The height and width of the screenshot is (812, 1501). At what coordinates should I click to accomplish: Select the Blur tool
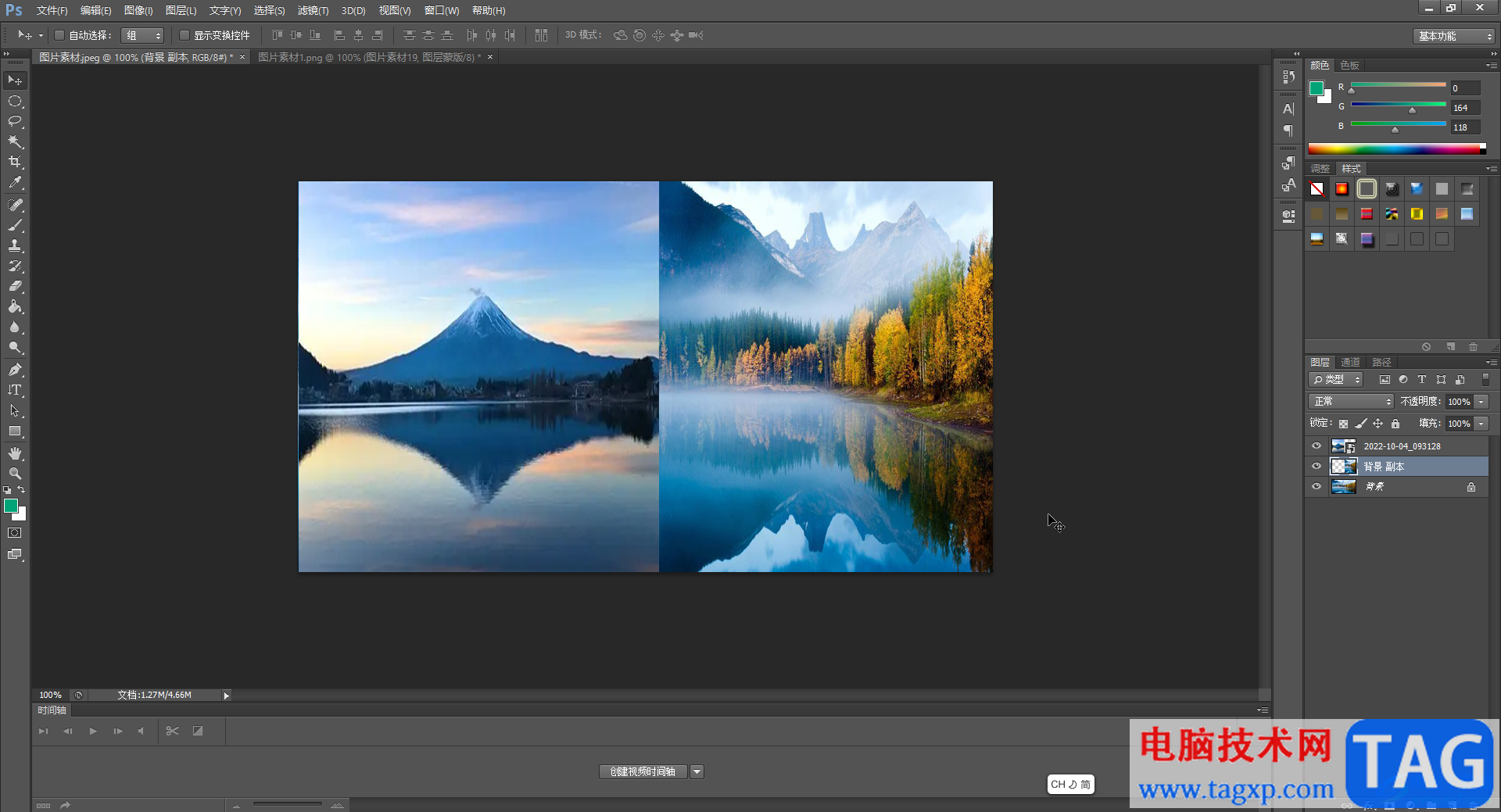(15, 327)
